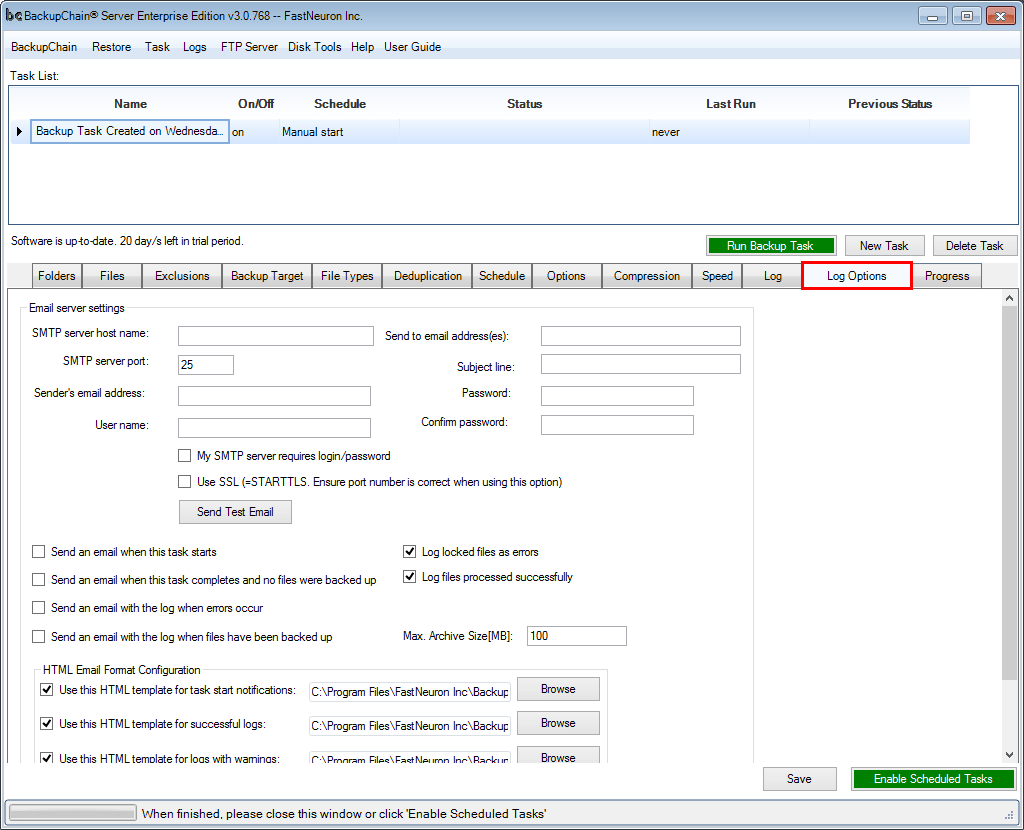Uncheck HTML template for logs with warnings
Image resolution: width=1024 pixels, height=830 pixels.
[x=47, y=758]
